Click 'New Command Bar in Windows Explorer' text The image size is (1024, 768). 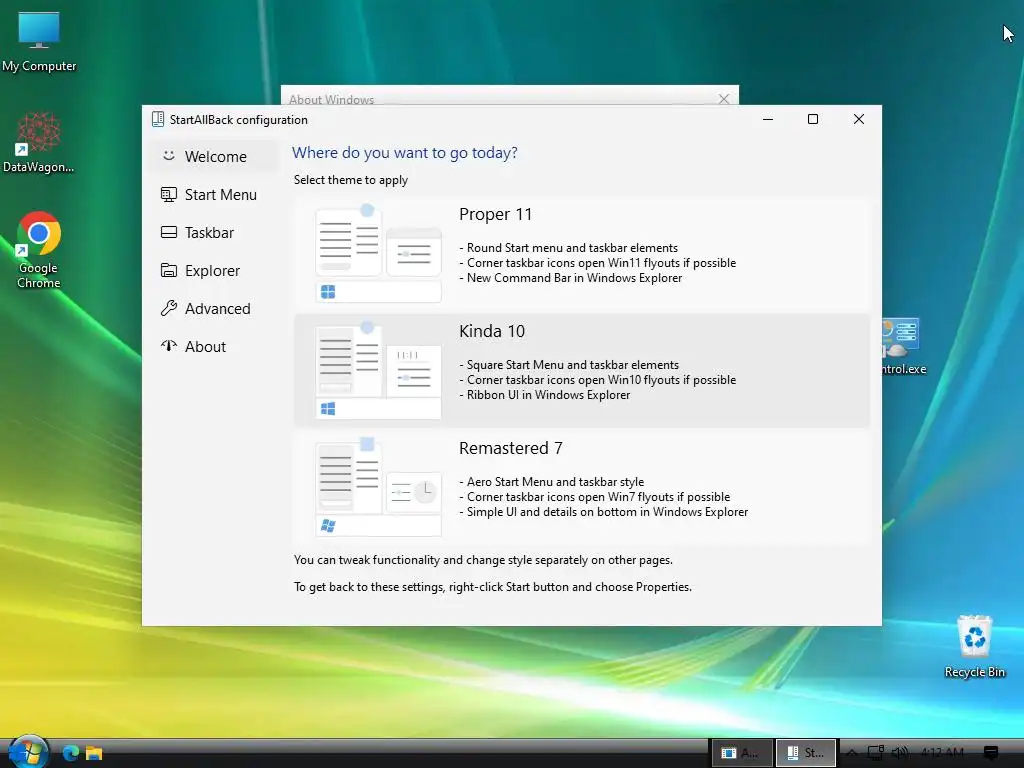pos(575,278)
